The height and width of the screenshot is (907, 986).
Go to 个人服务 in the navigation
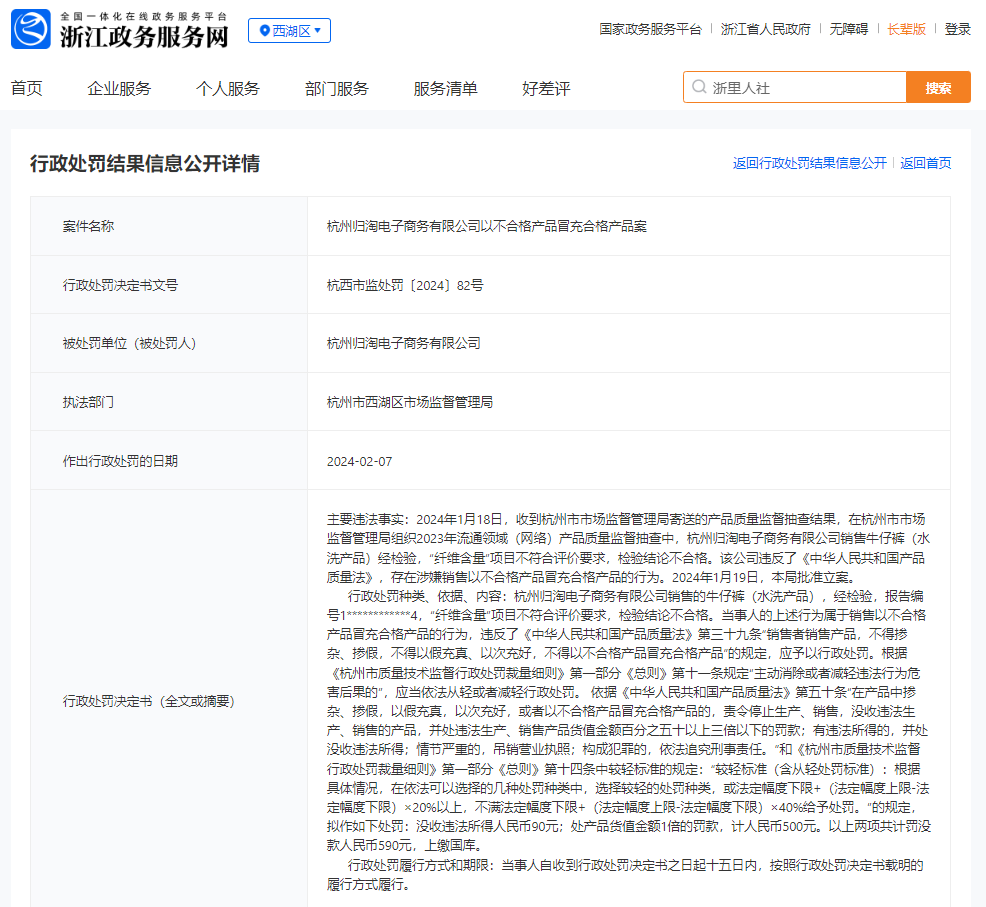pyautogui.click(x=228, y=88)
